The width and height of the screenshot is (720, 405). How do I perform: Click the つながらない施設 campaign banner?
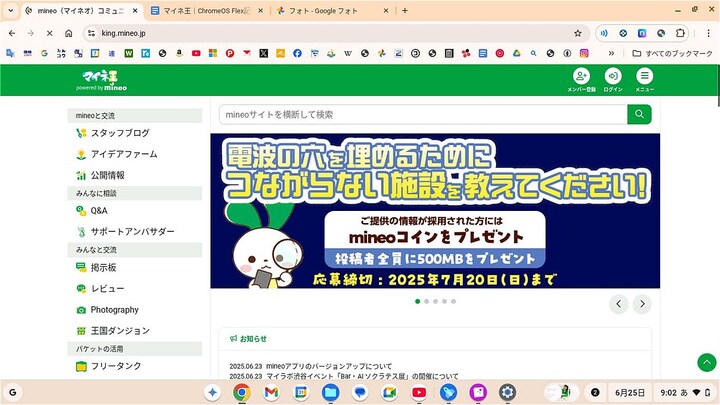(435, 211)
